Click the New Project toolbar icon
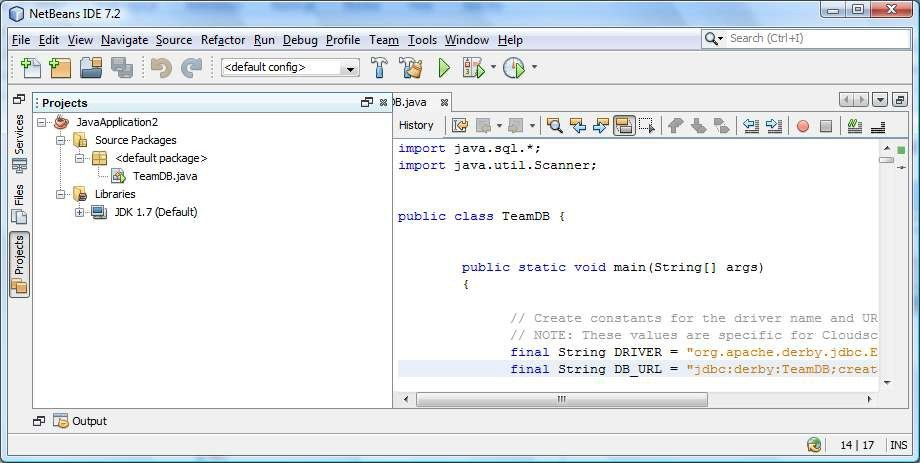Viewport: 920px width, 463px height. pyautogui.click(x=61, y=68)
